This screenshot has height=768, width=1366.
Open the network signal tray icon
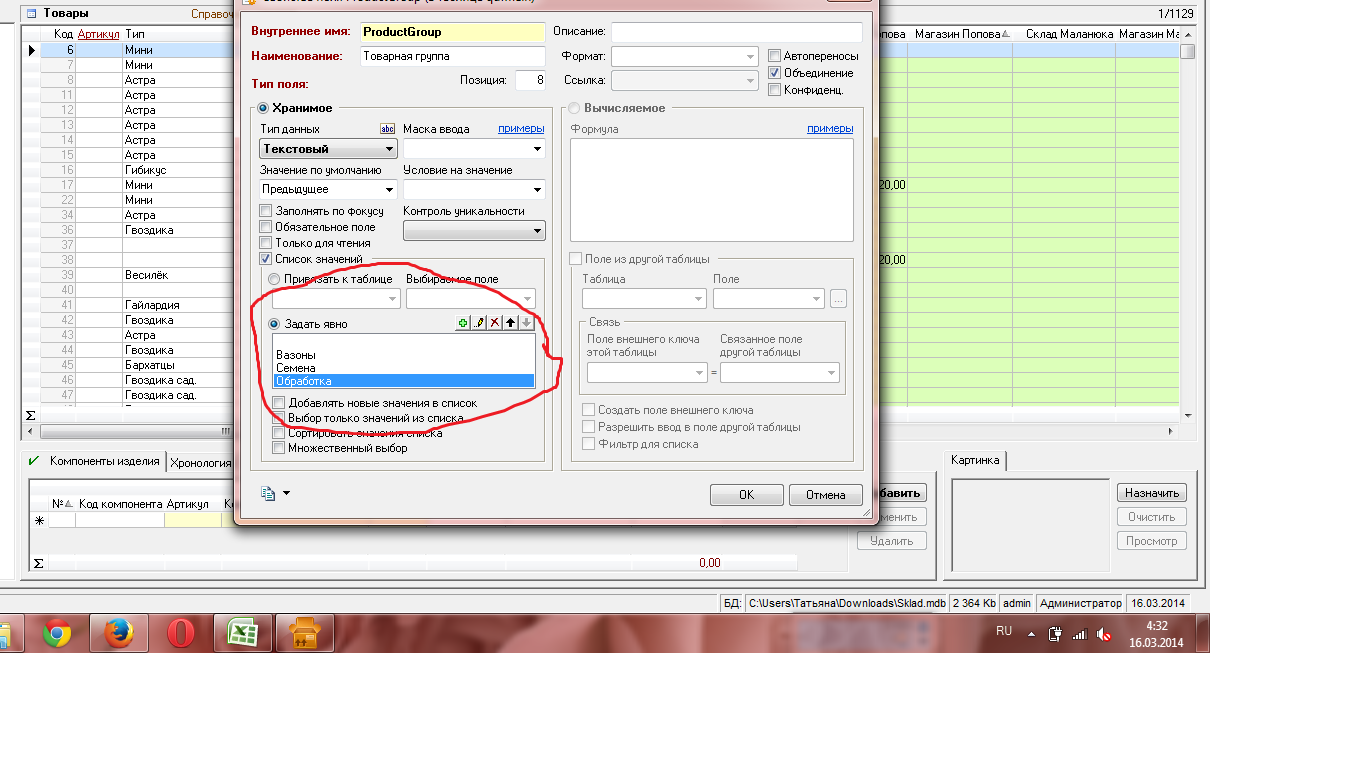point(1079,634)
